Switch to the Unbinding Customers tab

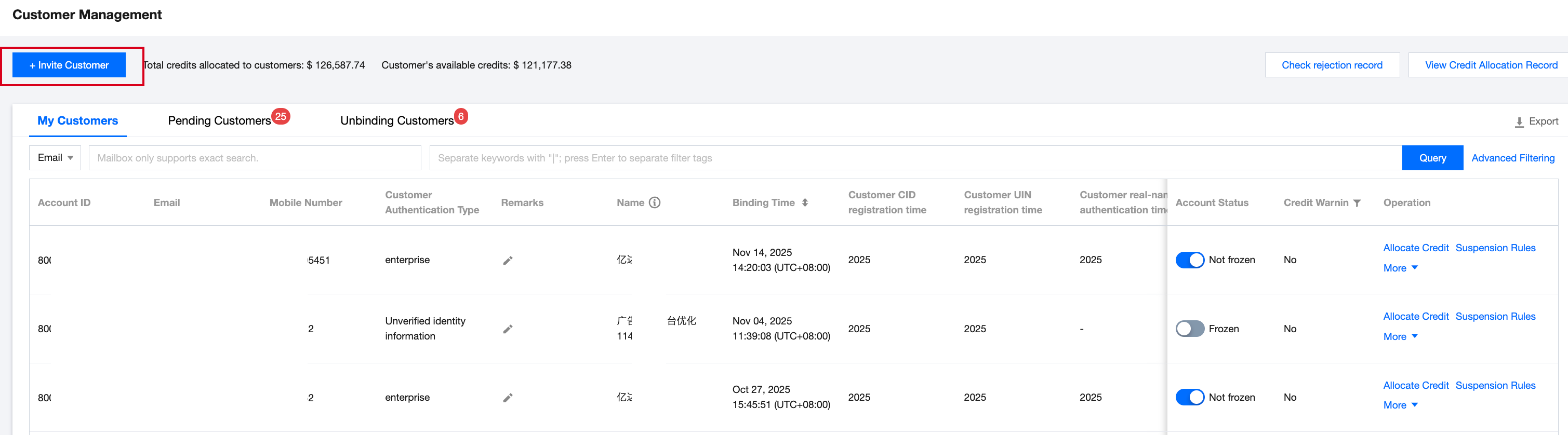(x=396, y=121)
